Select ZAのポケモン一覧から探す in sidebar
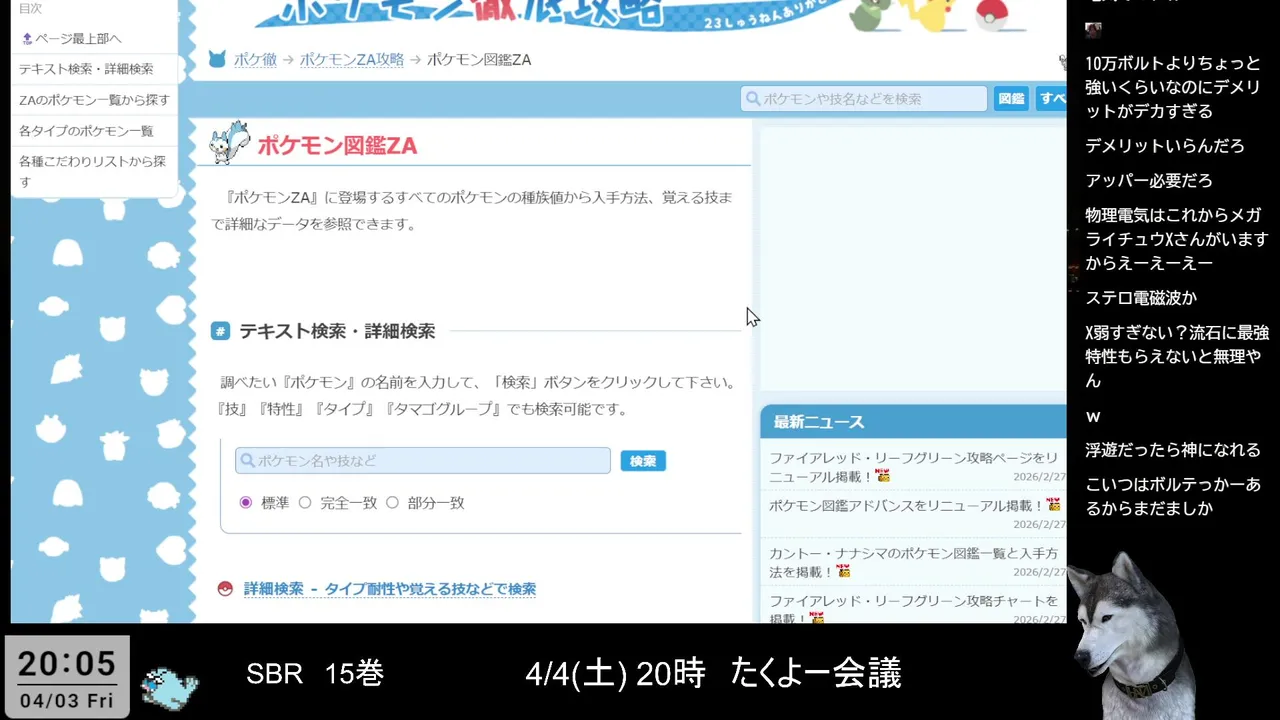This screenshot has height=720, width=1280. tap(94, 100)
